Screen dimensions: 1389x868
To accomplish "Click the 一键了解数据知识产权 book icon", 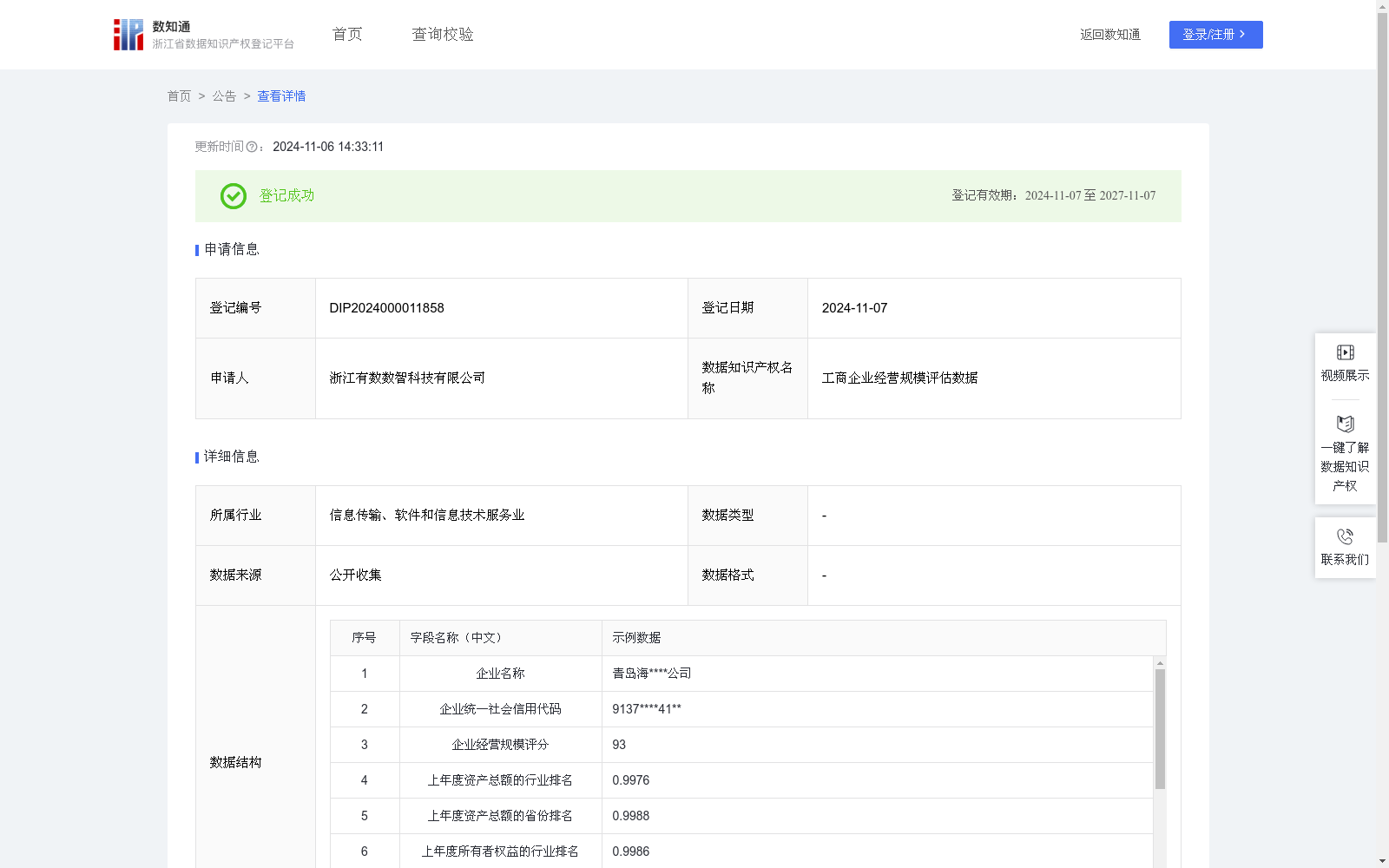I will click(x=1345, y=424).
